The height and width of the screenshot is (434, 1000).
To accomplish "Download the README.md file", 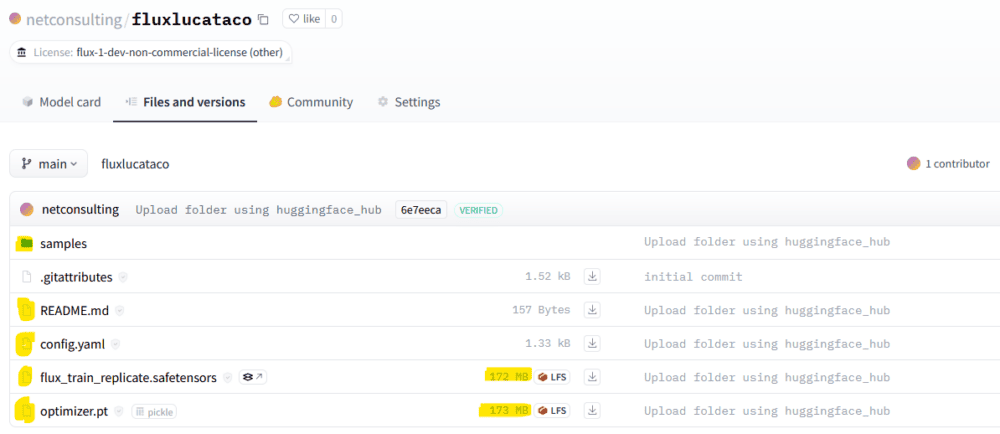I will pyautogui.click(x=592, y=310).
